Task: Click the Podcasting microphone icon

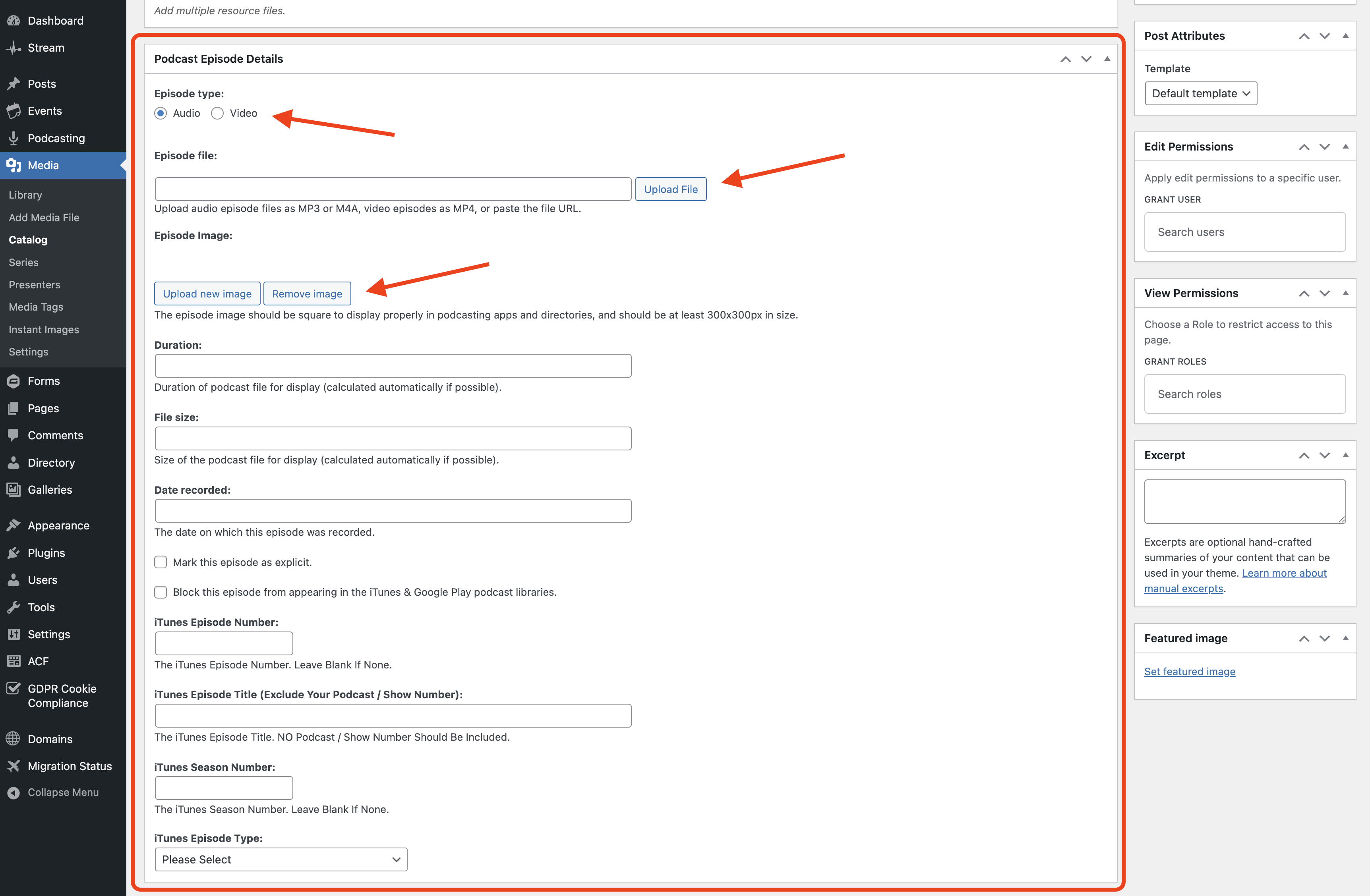Action: [13, 138]
